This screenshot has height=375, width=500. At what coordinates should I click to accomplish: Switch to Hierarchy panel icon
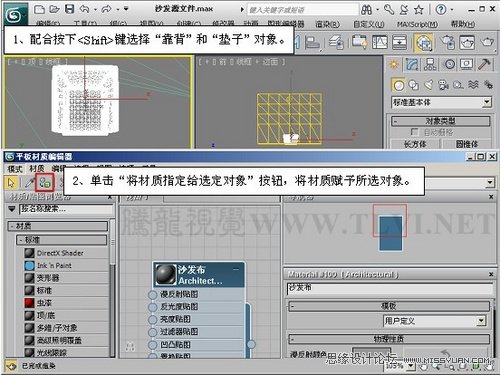[430, 64]
